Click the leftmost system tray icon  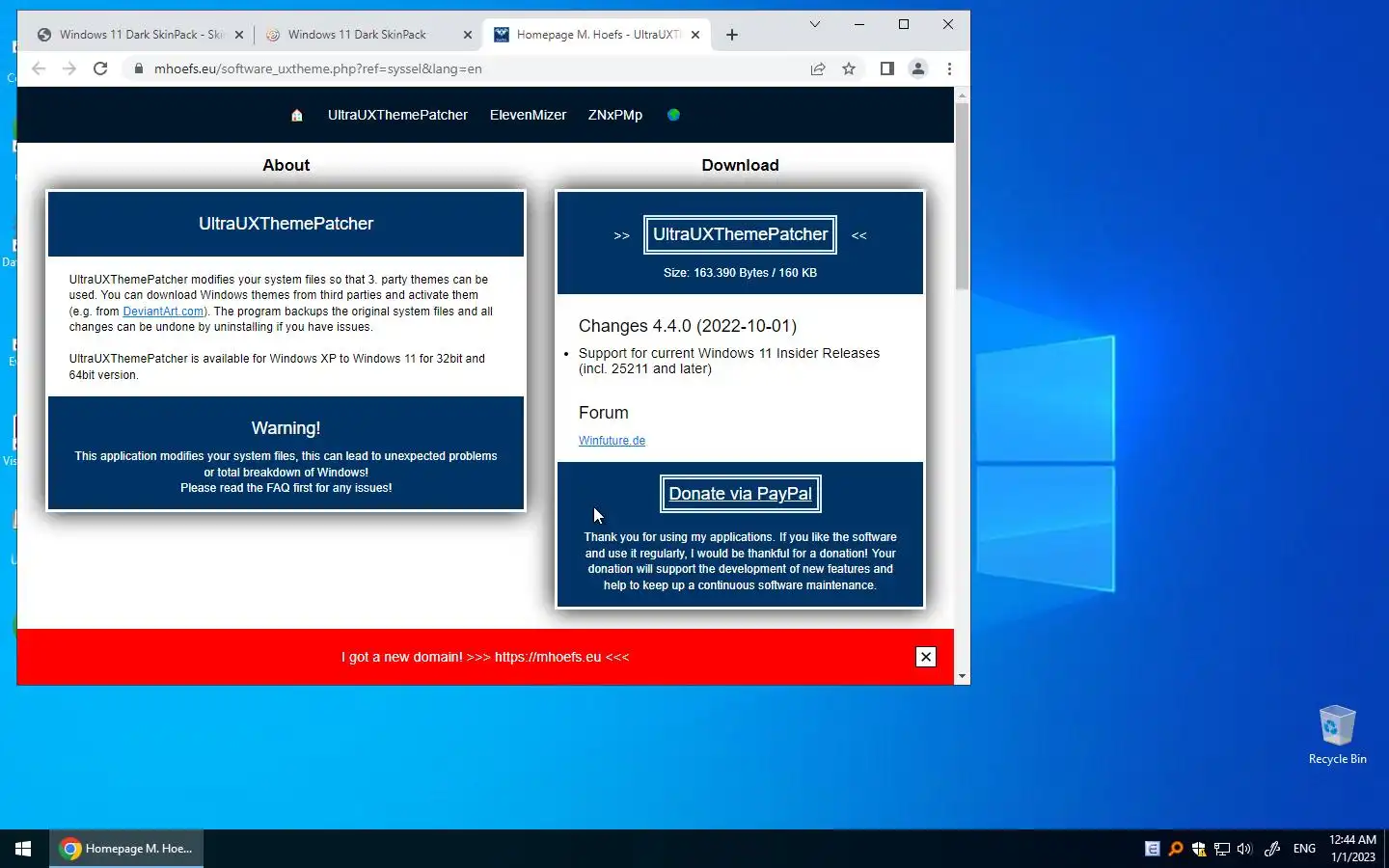point(1153,849)
